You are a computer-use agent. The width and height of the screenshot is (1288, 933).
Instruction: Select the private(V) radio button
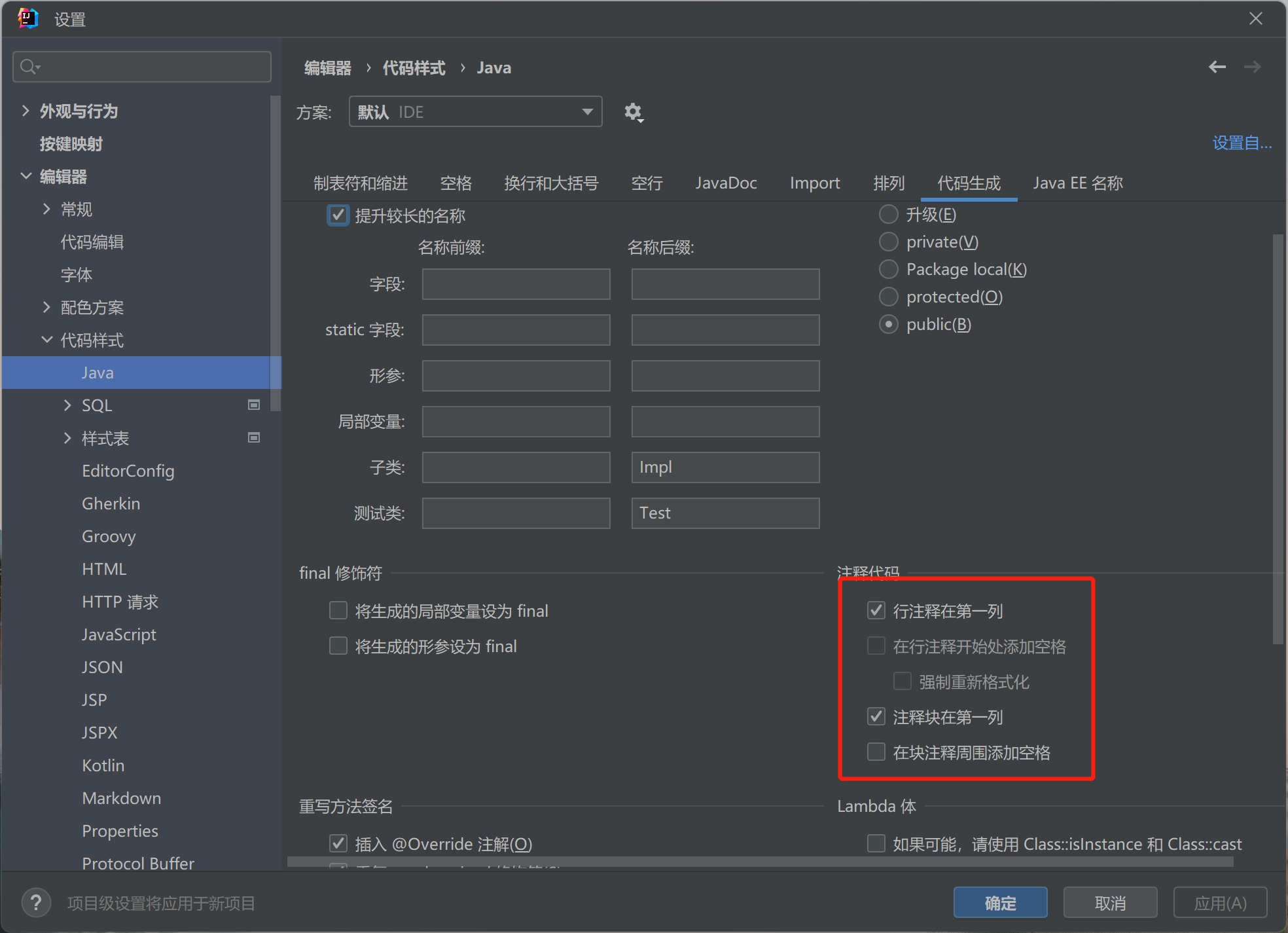click(888, 242)
